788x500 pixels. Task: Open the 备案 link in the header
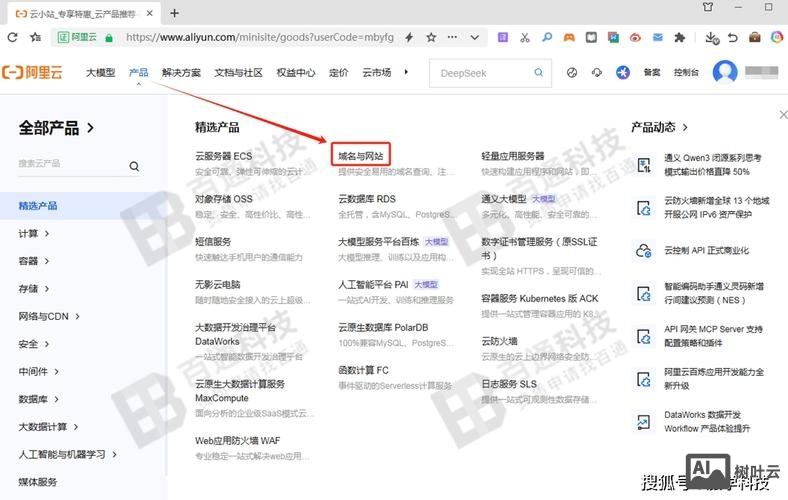[652, 73]
